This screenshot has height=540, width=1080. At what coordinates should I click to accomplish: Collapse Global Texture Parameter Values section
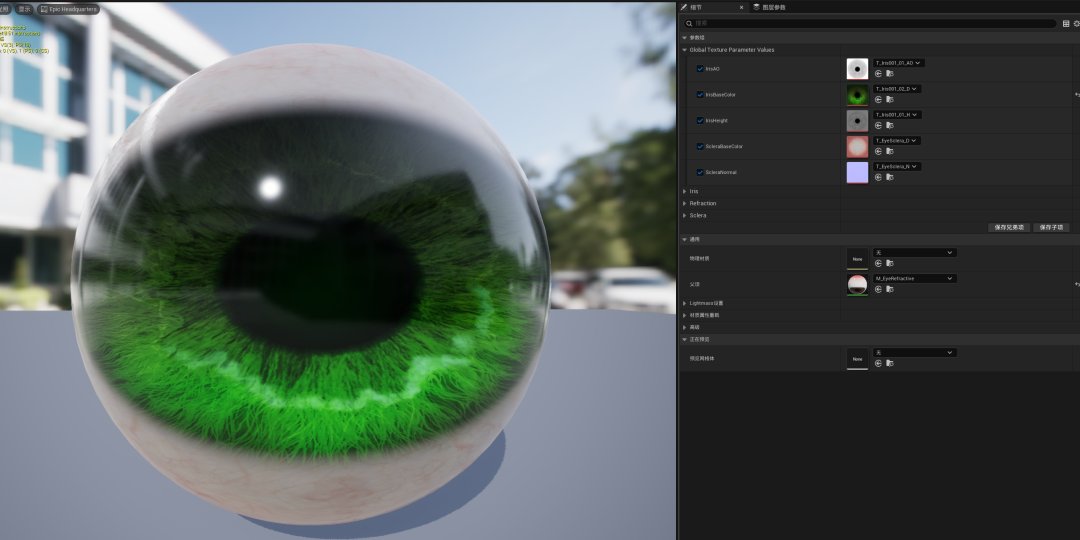pyautogui.click(x=685, y=50)
